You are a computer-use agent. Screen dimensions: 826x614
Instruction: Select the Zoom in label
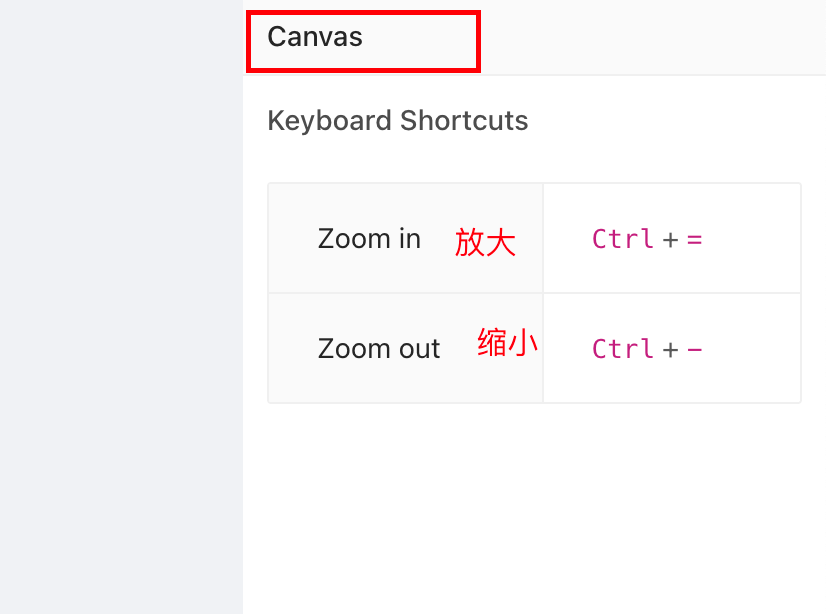coord(369,239)
